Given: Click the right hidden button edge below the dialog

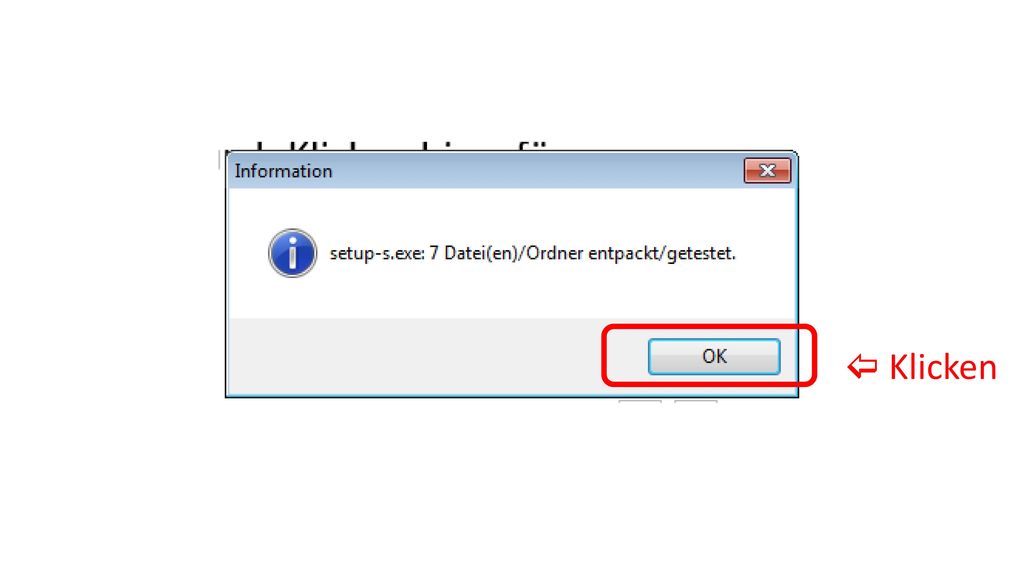Looking at the screenshot, I should (x=696, y=401).
